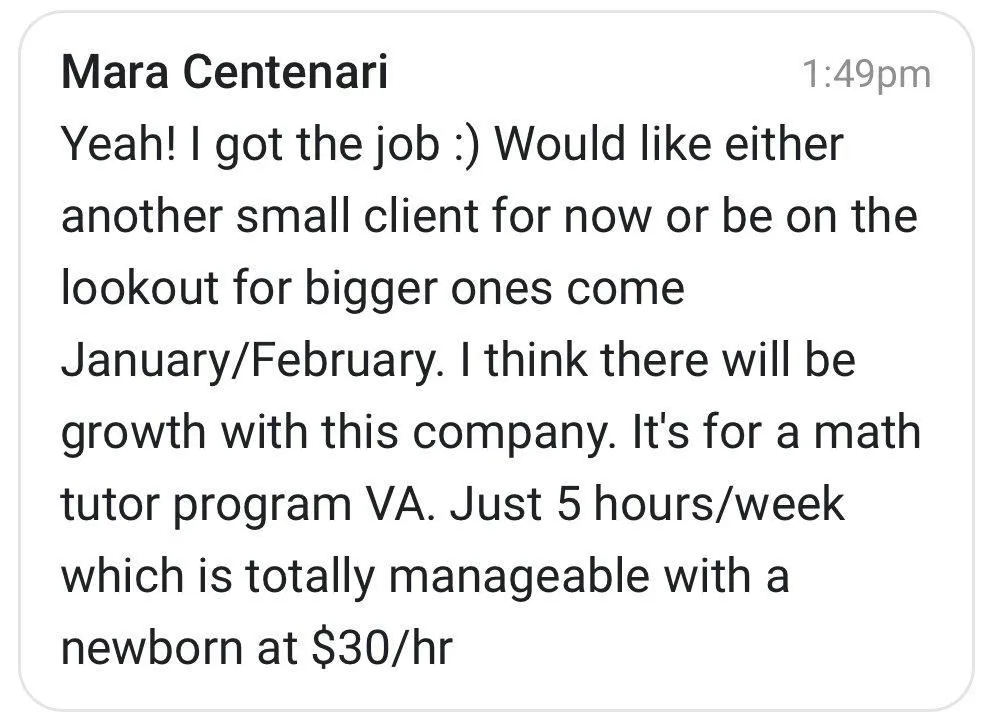
Task: Click the words "Would like either"
Action: pos(669,146)
